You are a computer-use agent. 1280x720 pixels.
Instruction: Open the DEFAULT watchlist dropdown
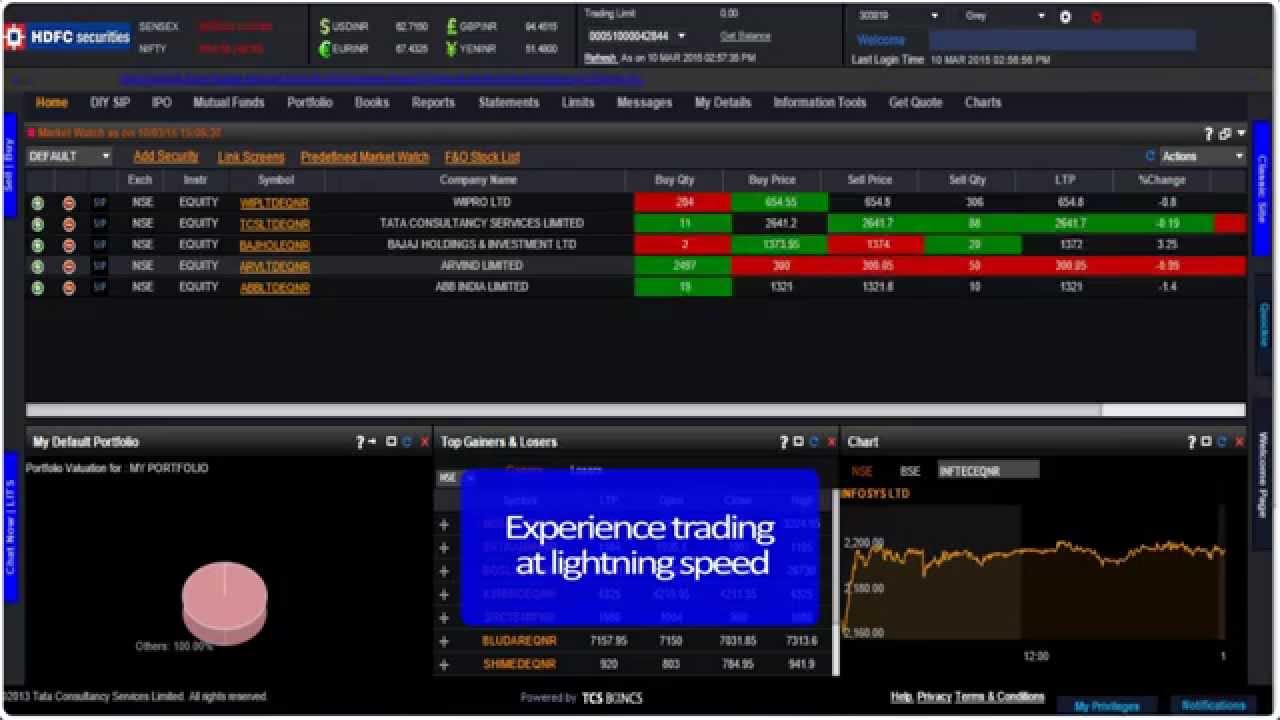coord(69,156)
